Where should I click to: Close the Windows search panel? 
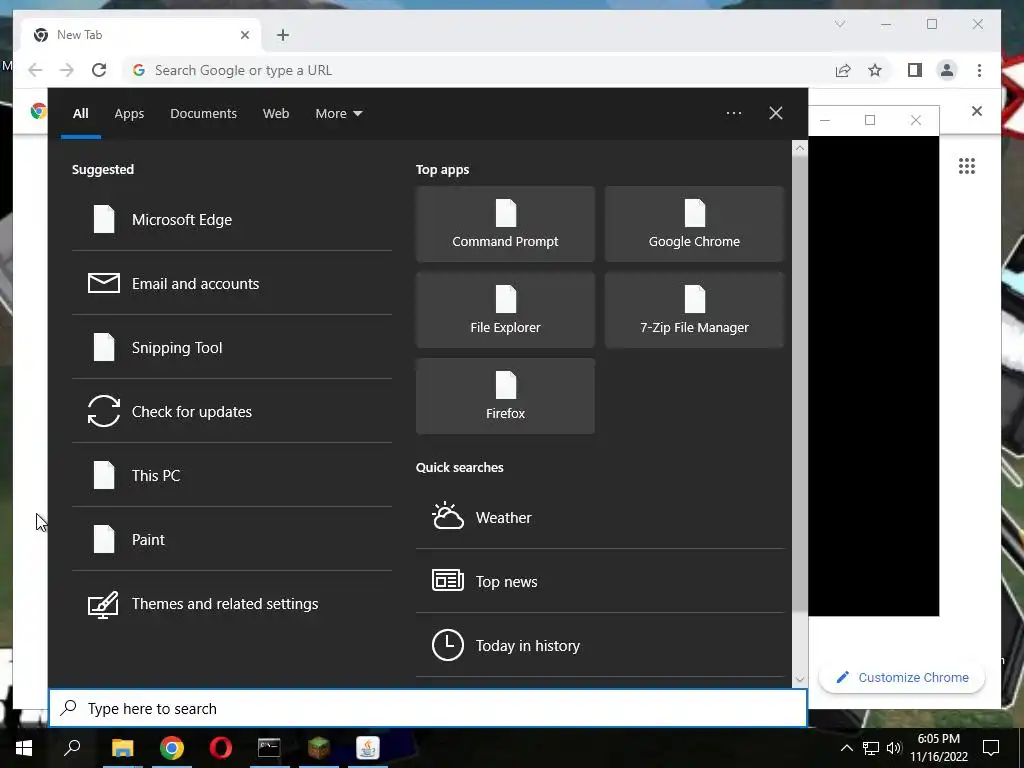click(776, 113)
